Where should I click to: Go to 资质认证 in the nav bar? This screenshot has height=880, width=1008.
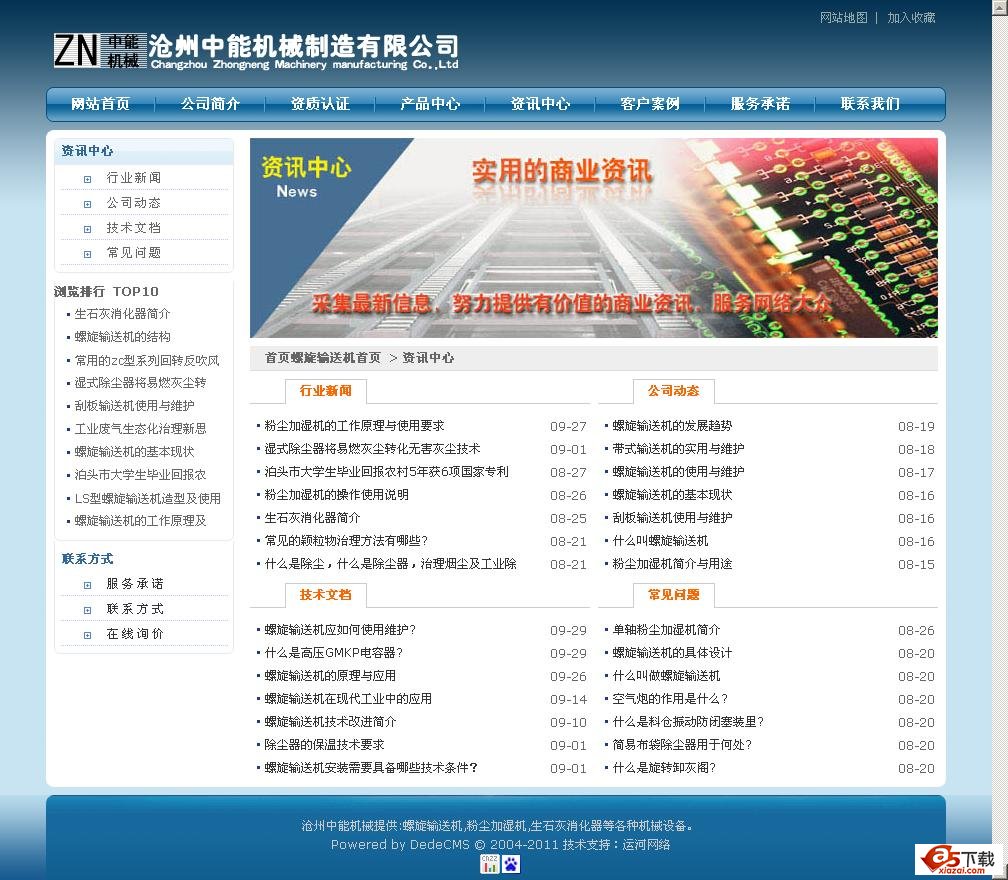click(320, 103)
